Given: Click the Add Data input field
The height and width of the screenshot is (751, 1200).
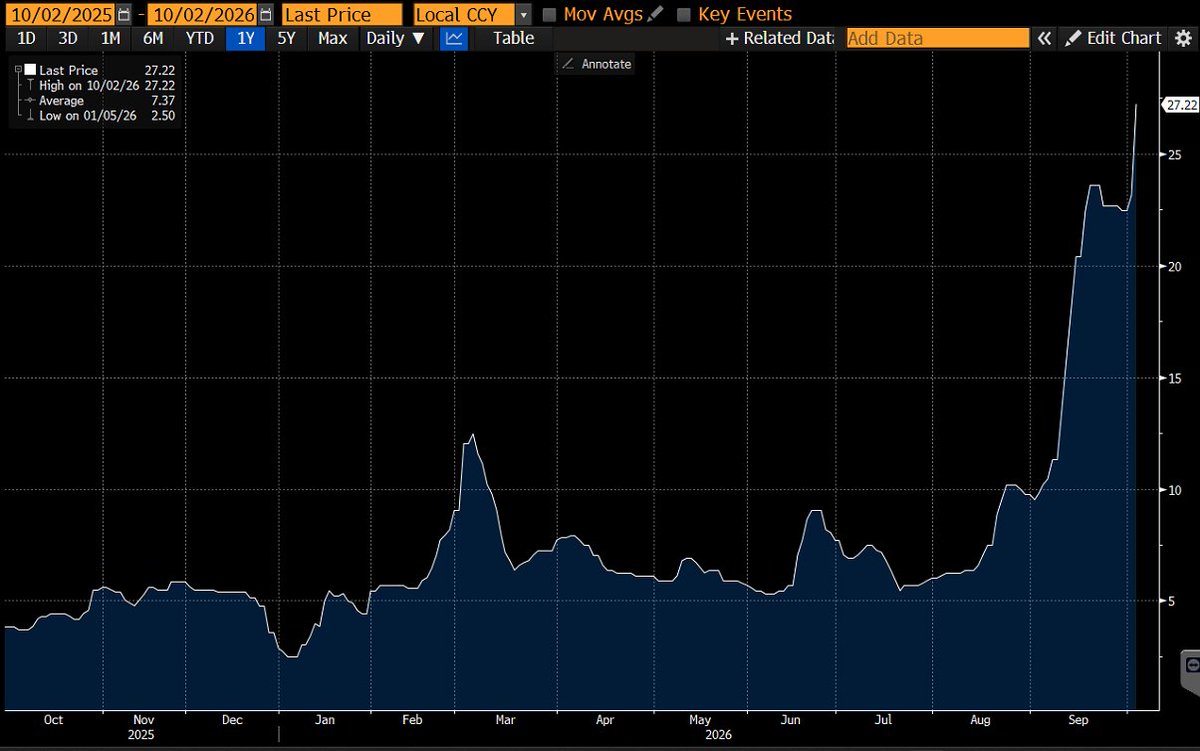Looking at the screenshot, I should [937, 38].
